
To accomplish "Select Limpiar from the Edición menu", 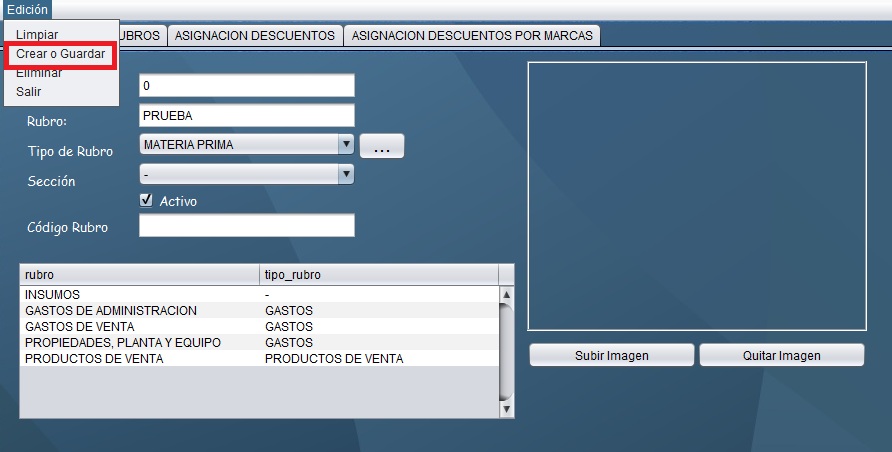I will [37, 34].
